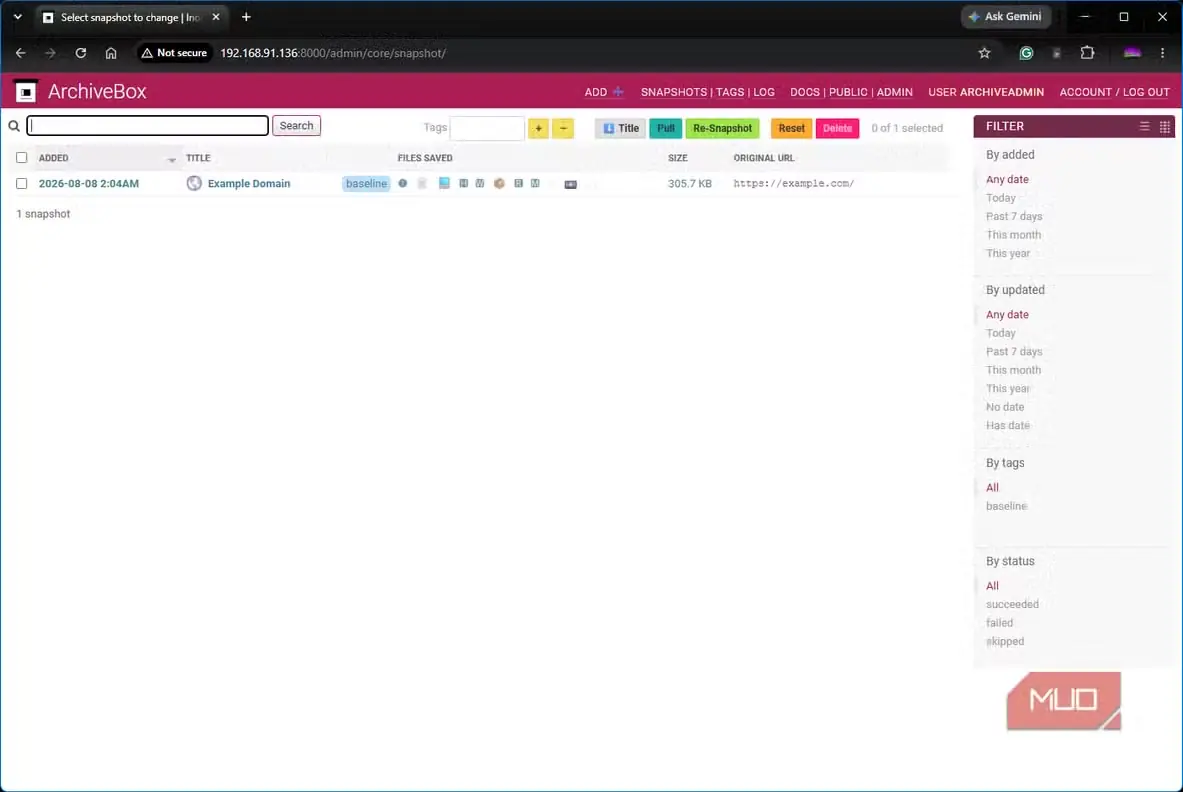This screenshot has height=792, width=1183.
Task: Open the https://example.com/ original URL
Action: [794, 183]
